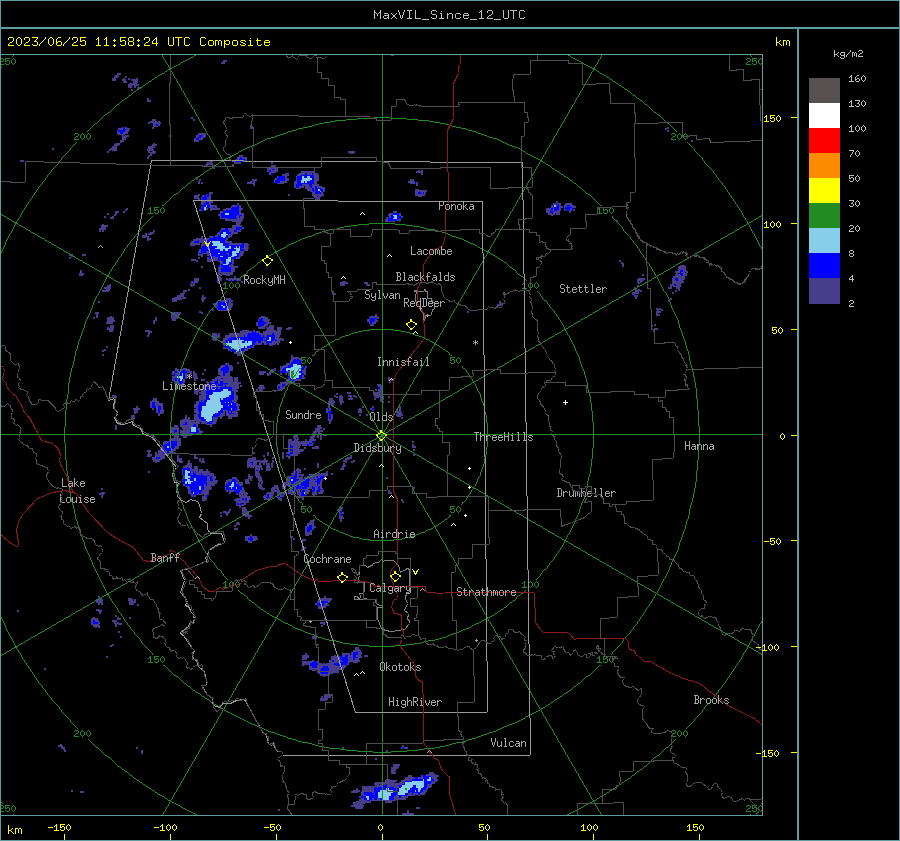Viewport: 900px width, 841px height.
Task: Click the Hanna town label
Action: pyautogui.click(x=699, y=446)
